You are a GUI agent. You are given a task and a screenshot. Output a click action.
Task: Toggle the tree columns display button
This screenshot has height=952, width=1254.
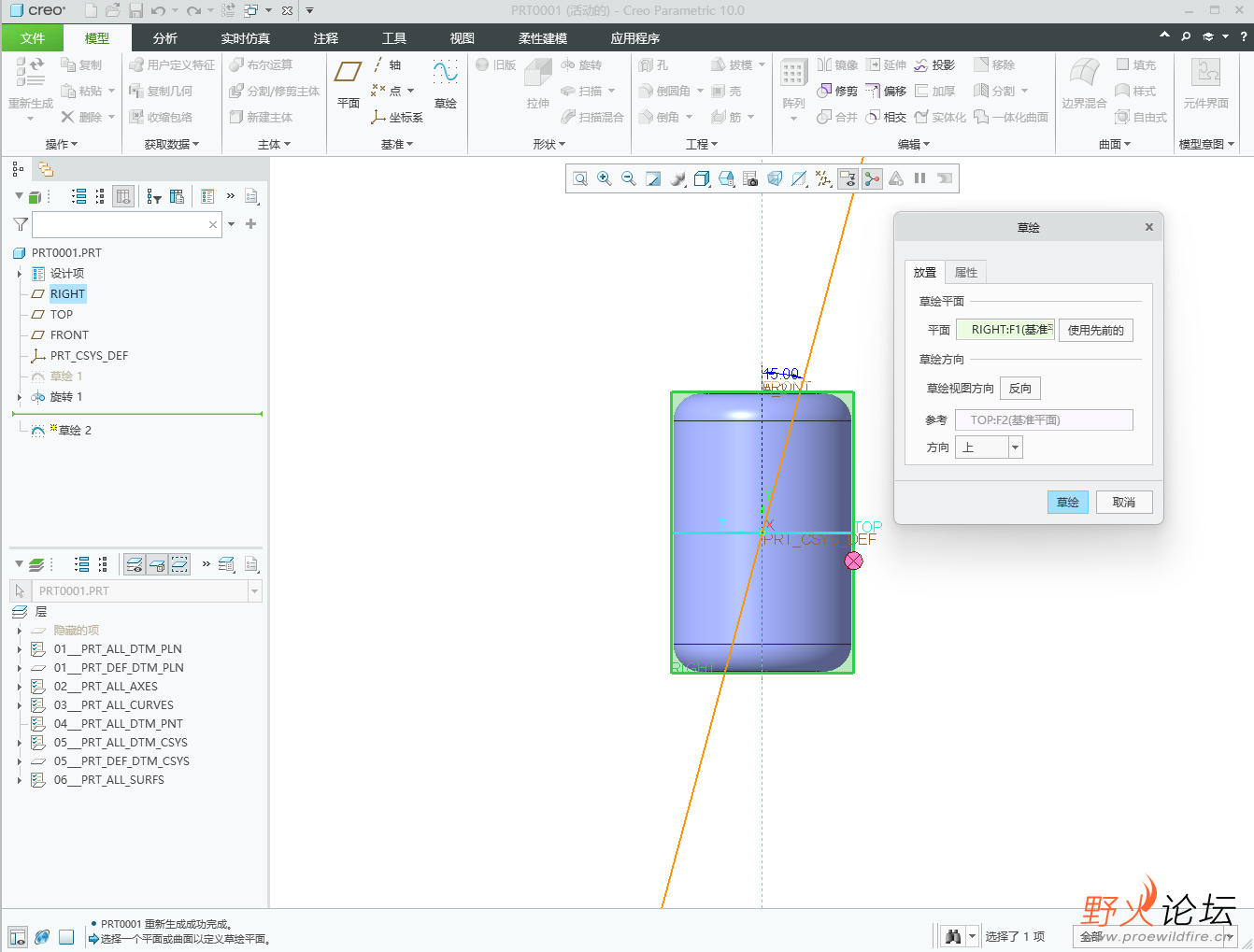click(122, 196)
